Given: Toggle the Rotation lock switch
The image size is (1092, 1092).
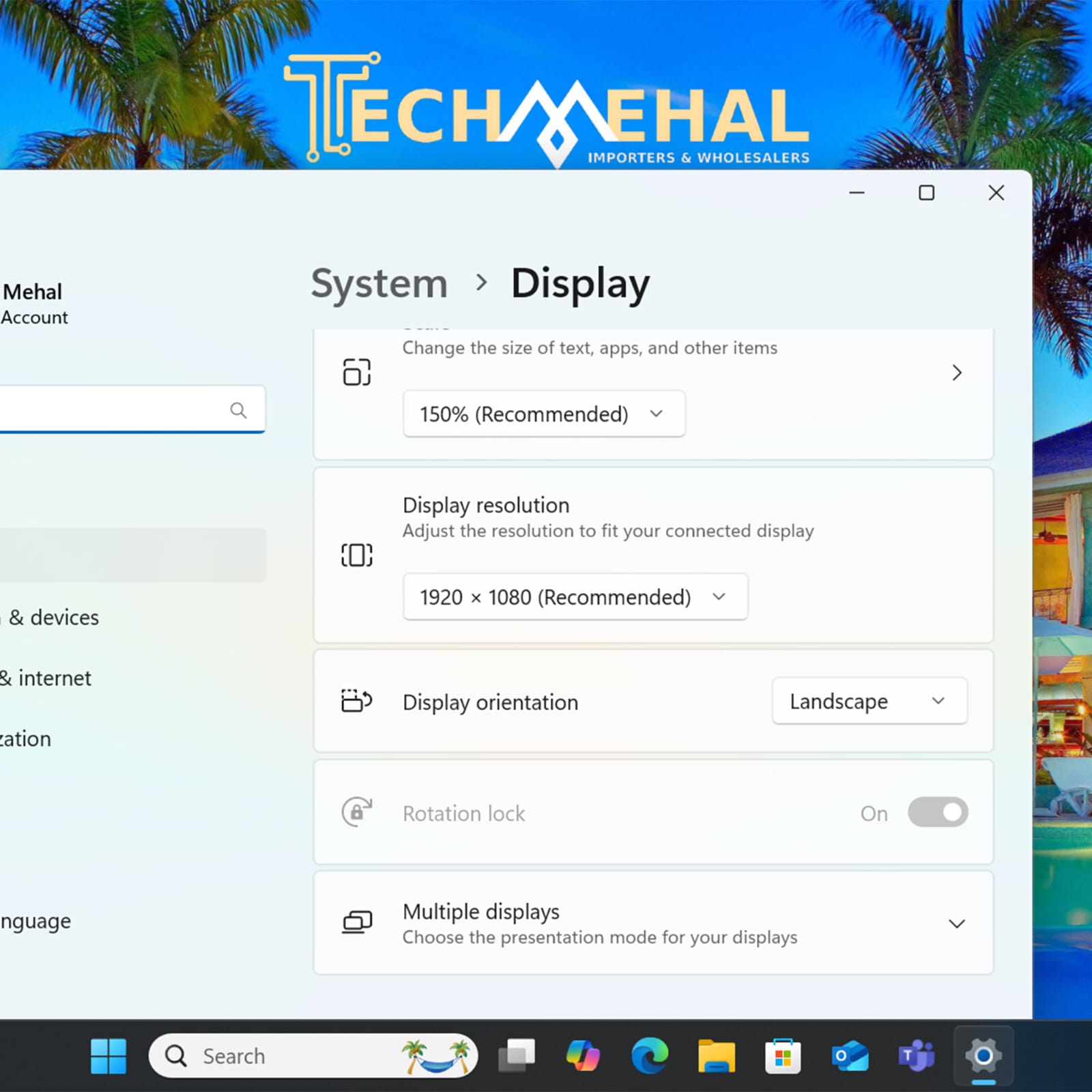Looking at the screenshot, I should pos(938,812).
